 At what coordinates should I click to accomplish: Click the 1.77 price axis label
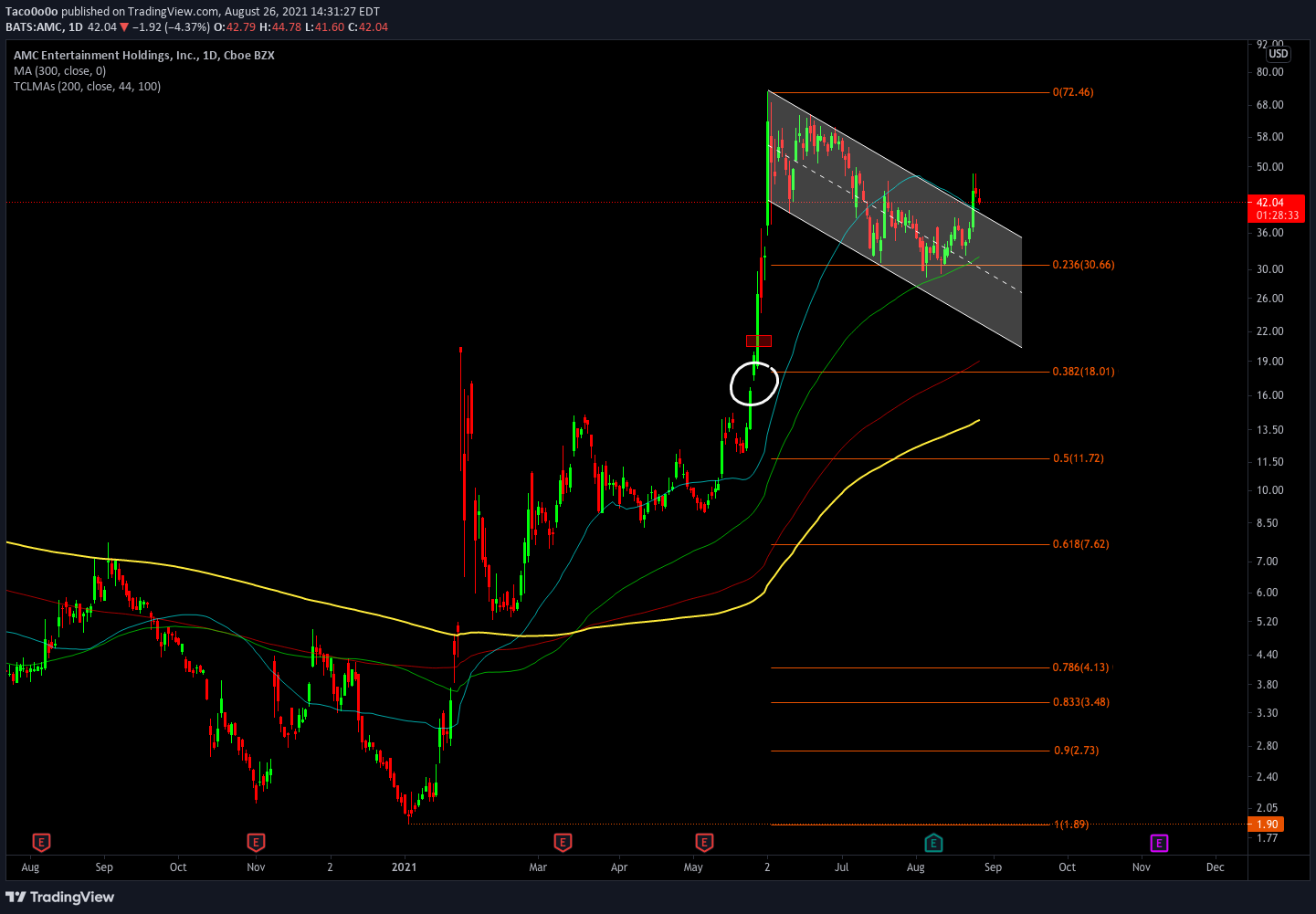1268,838
